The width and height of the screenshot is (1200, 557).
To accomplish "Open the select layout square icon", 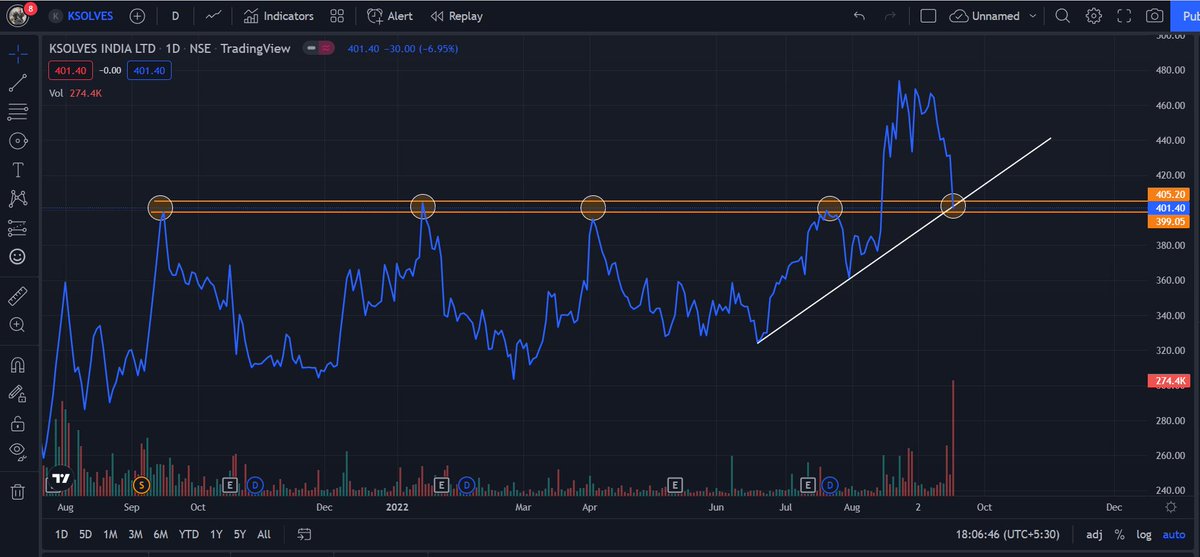I will [x=928, y=16].
